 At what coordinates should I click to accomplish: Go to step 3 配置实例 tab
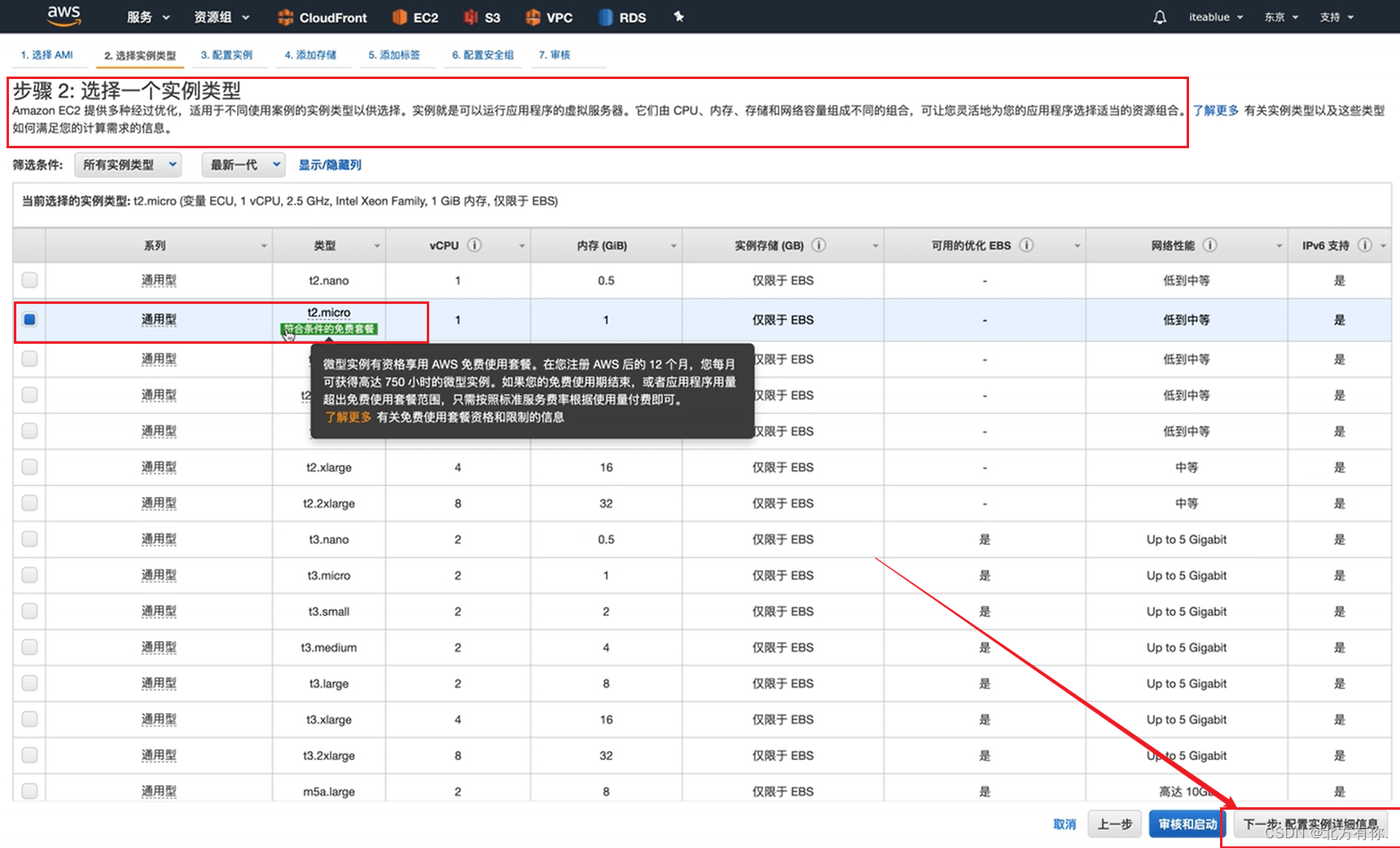[226, 55]
